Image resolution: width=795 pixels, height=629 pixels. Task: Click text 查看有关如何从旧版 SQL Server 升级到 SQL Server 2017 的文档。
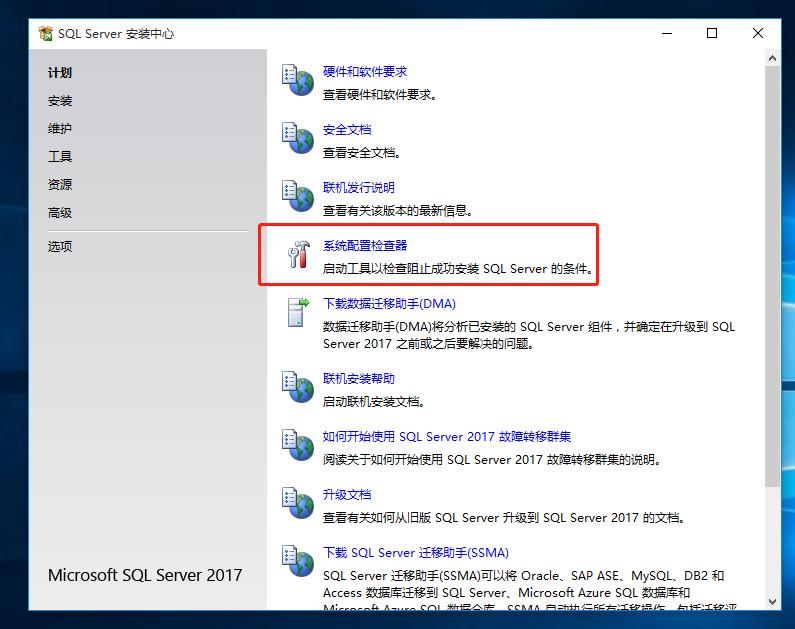point(504,517)
